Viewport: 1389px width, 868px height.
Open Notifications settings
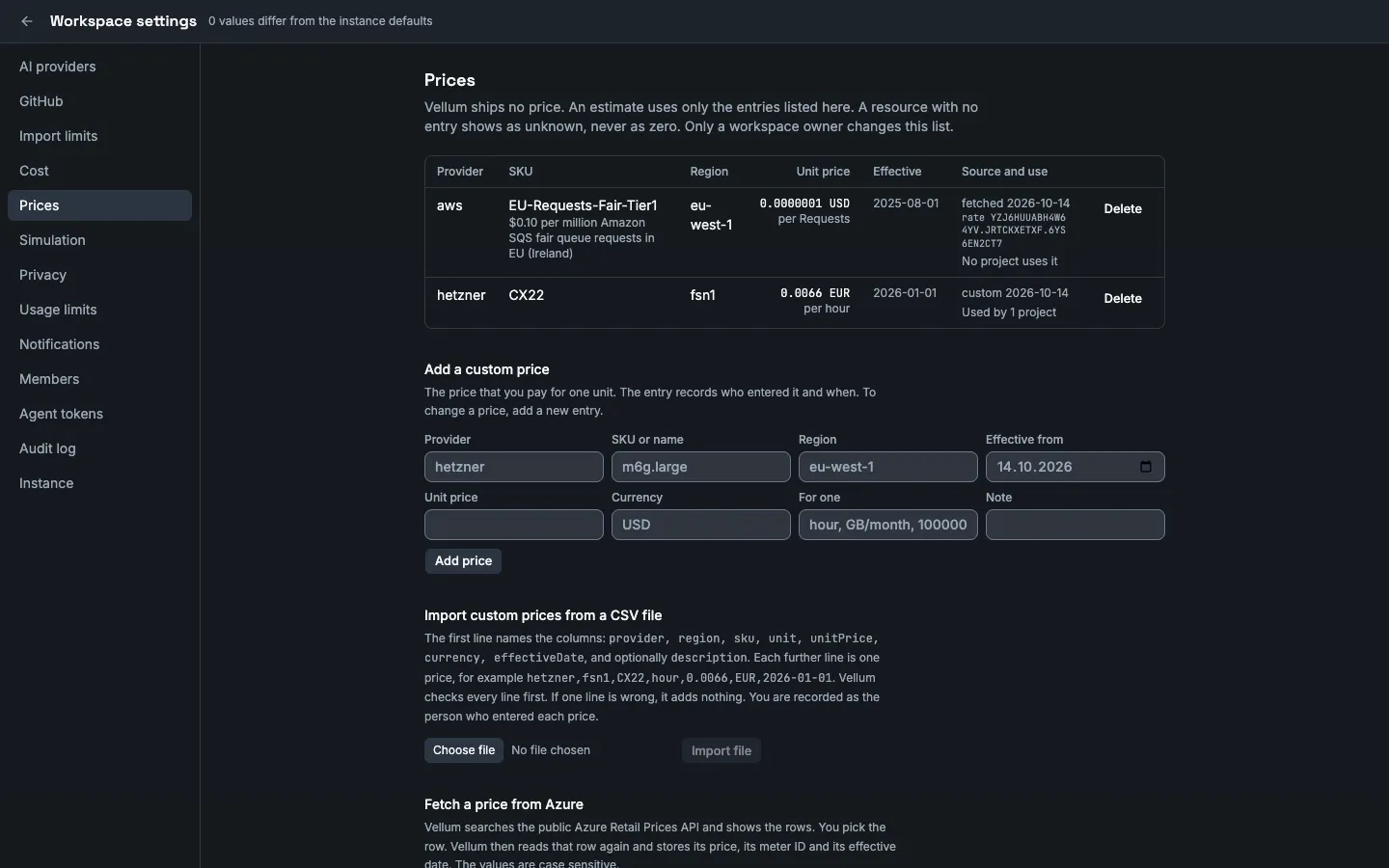pyautogui.click(x=99, y=344)
